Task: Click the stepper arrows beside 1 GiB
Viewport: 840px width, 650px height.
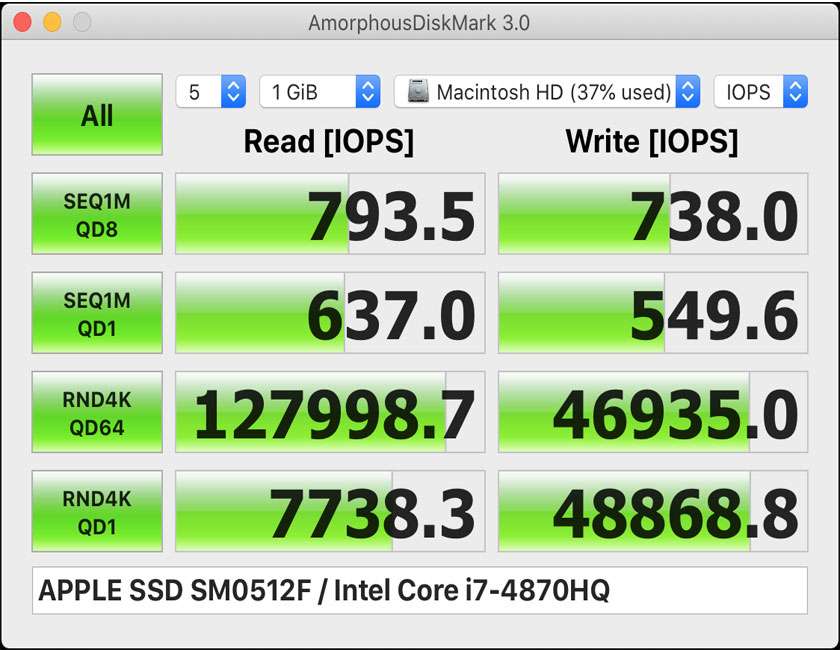Action: tap(369, 91)
